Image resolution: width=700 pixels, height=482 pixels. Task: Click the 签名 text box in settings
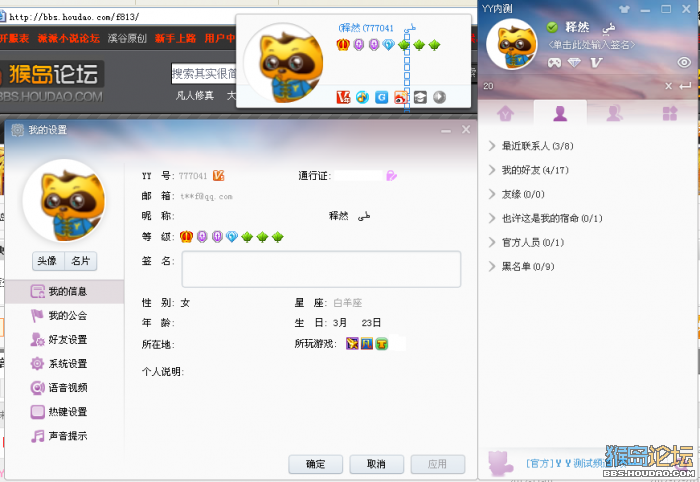pyautogui.click(x=321, y=269)
